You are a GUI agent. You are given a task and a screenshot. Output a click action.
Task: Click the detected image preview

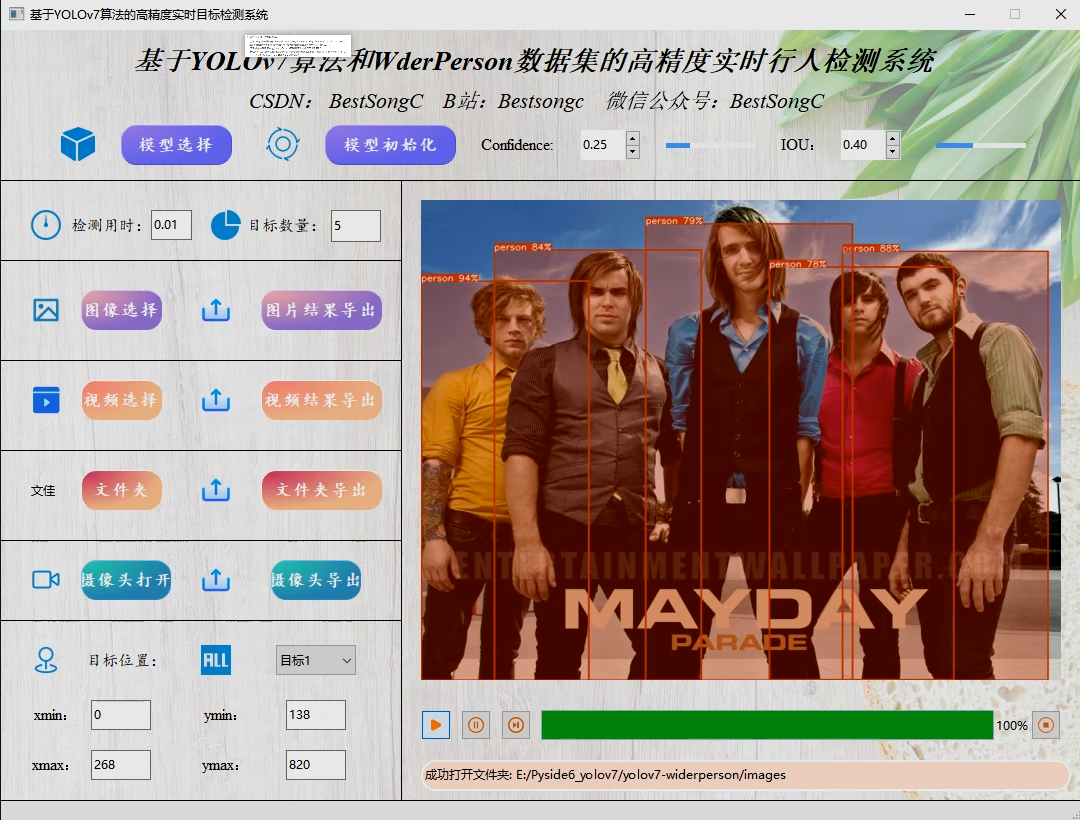pos(740,440)
